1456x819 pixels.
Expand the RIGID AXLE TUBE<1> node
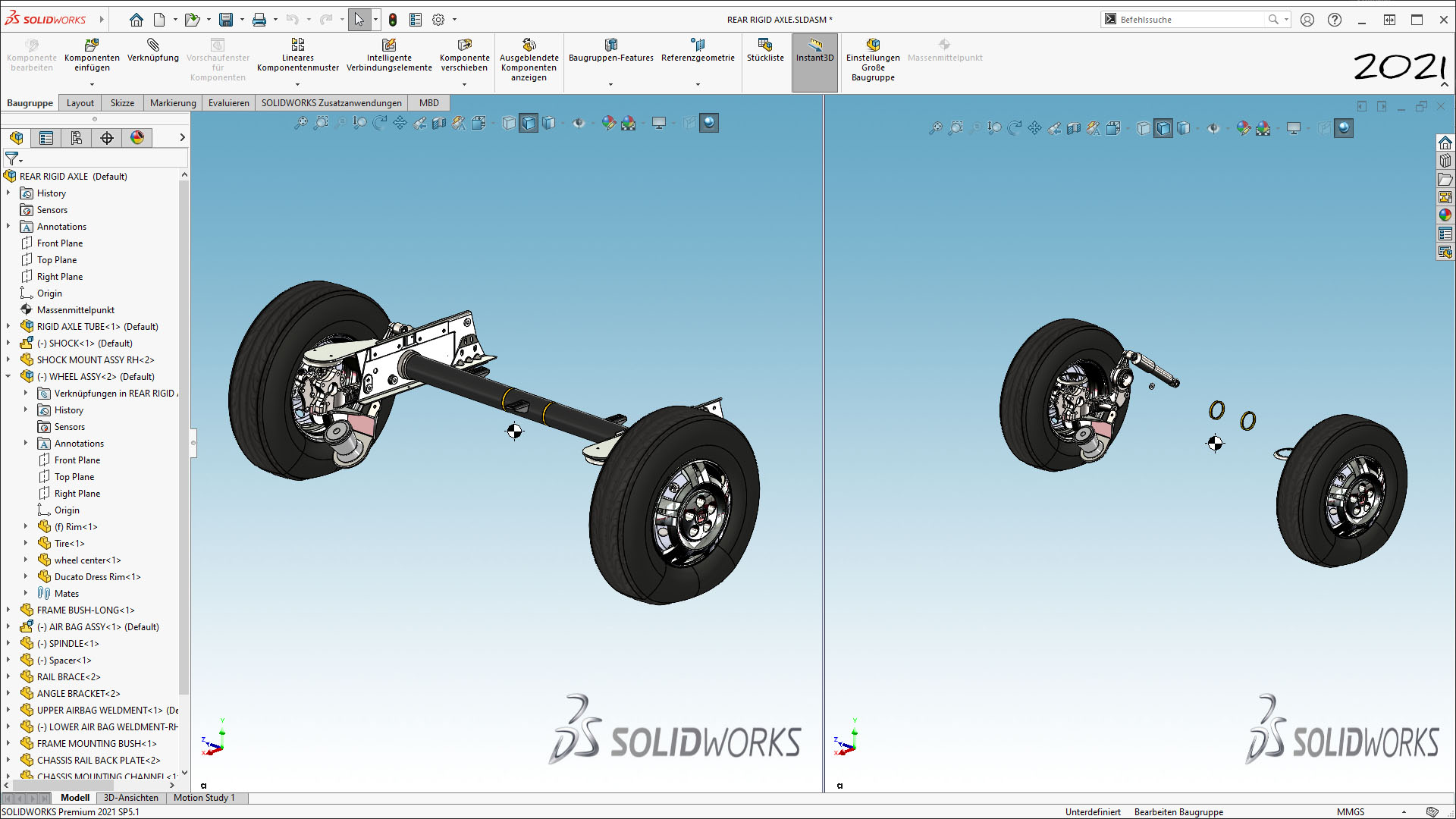(8, 326)
